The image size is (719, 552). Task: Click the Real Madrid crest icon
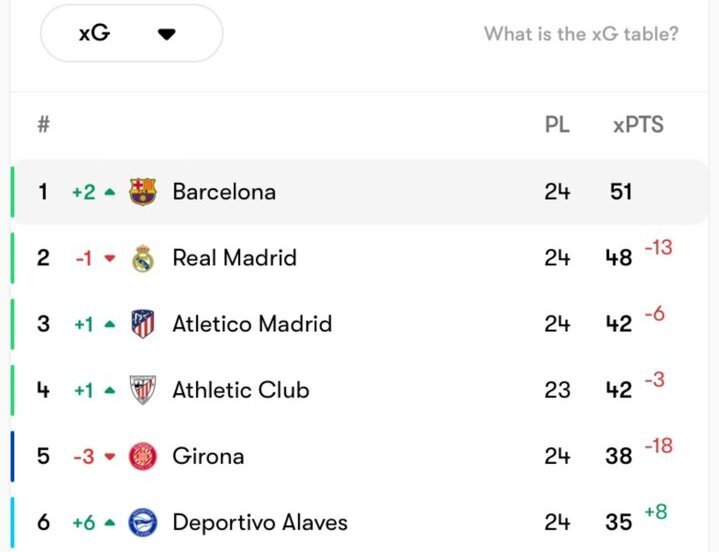point(143,258)
